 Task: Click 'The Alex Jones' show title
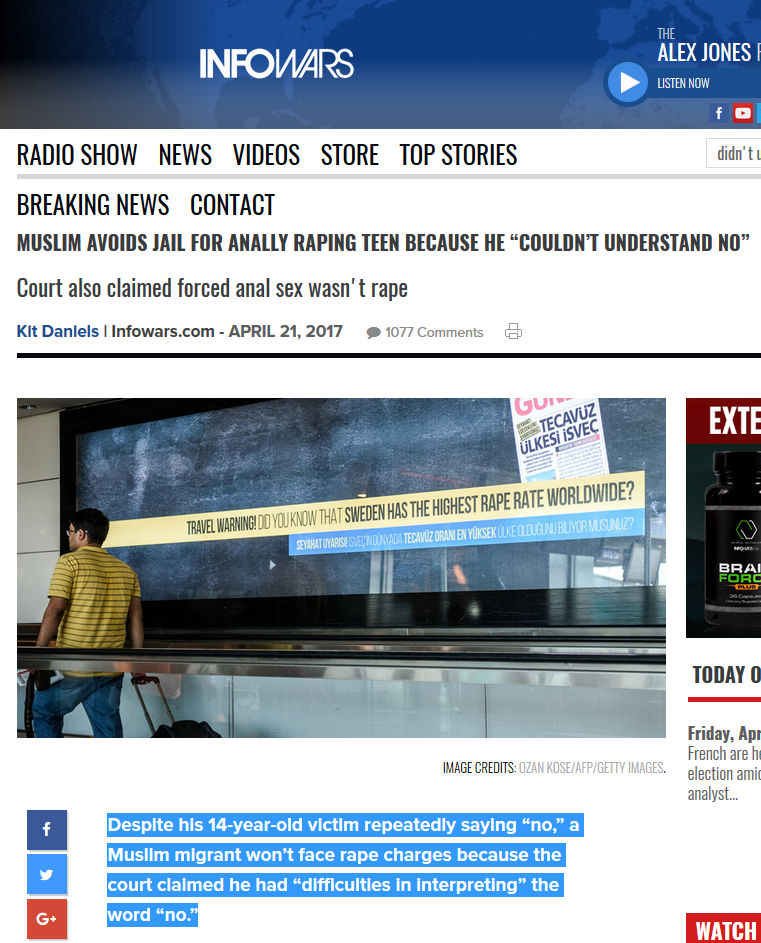tap(709, 46)
